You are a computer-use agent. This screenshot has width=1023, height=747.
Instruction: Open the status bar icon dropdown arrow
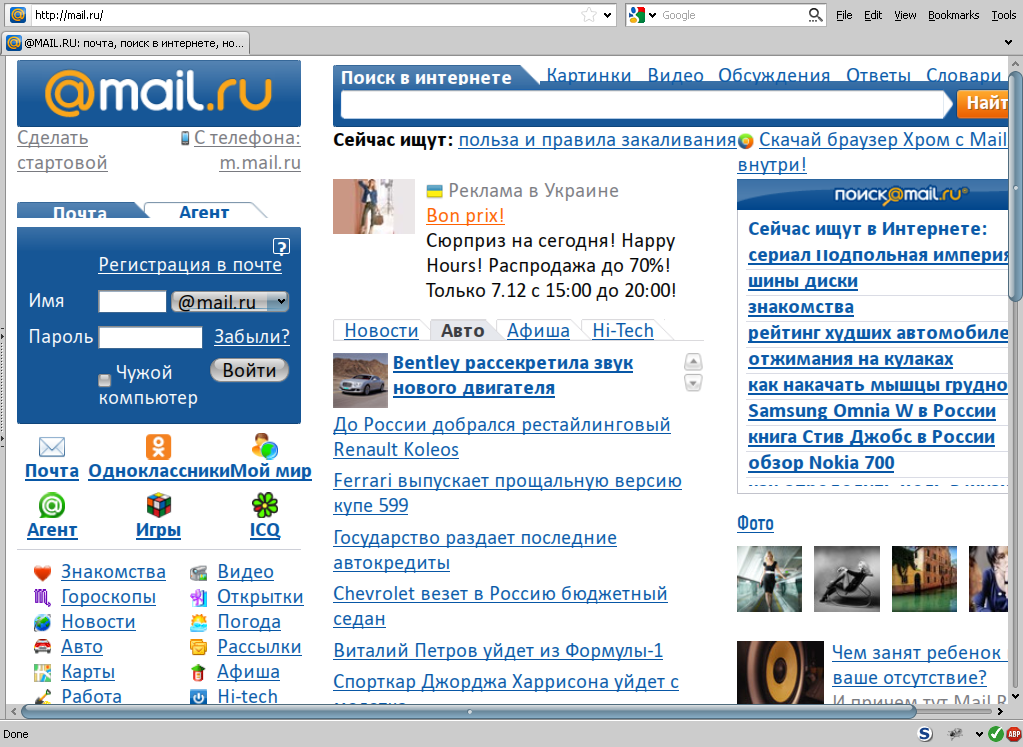point(979,734)
